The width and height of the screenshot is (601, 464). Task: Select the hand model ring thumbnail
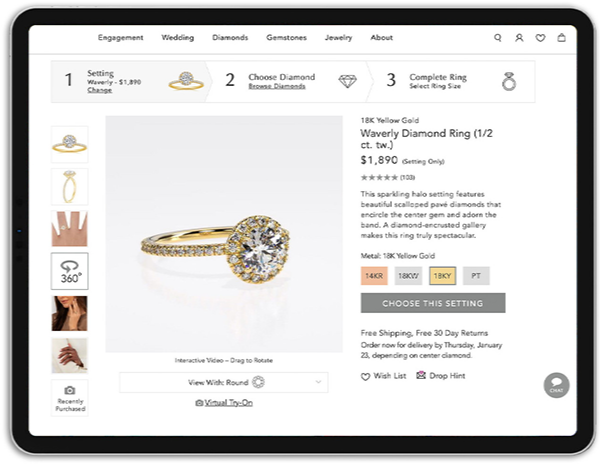(70, 229)
